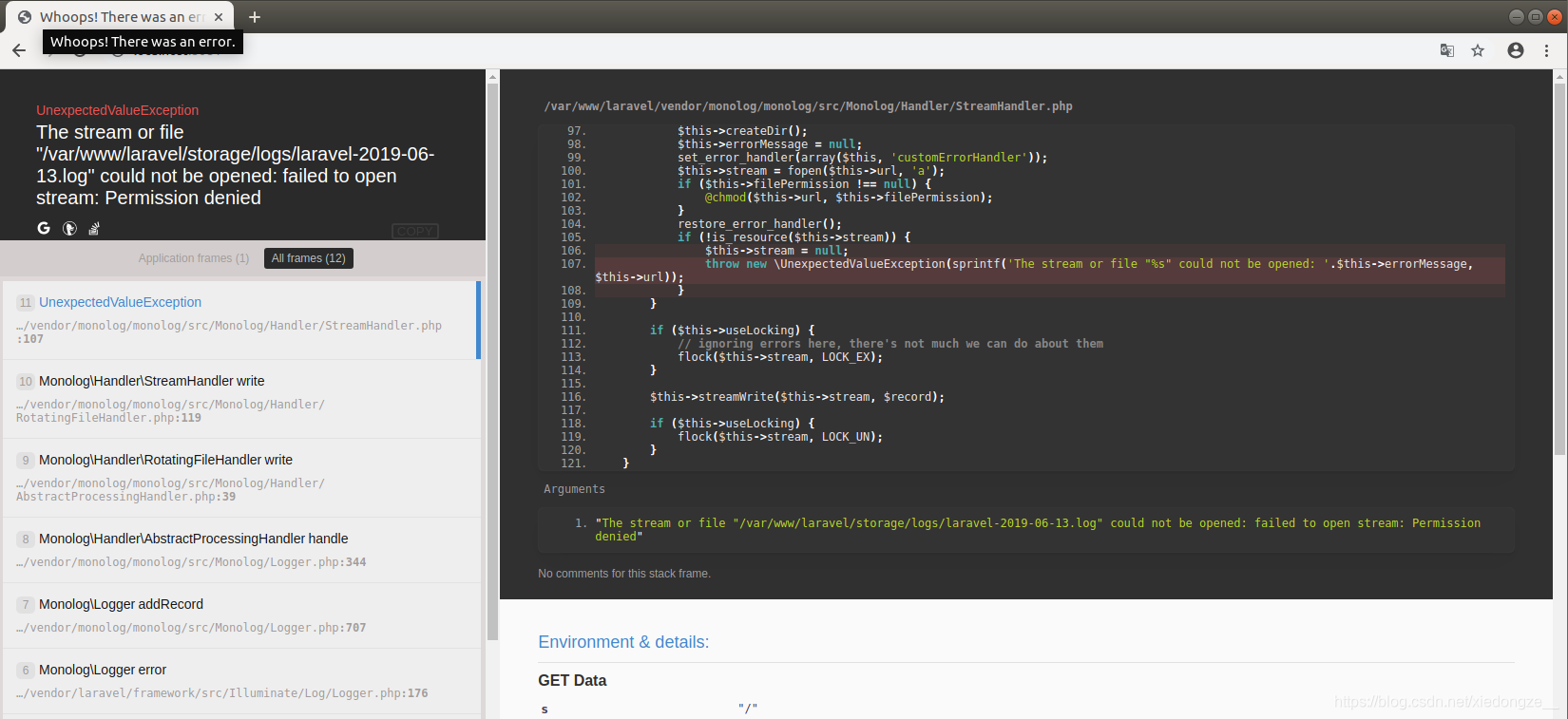This screenshot has width=1568, height=719.
Task: Open the Chrome three-dot menu
Action: pos(1547,50)
